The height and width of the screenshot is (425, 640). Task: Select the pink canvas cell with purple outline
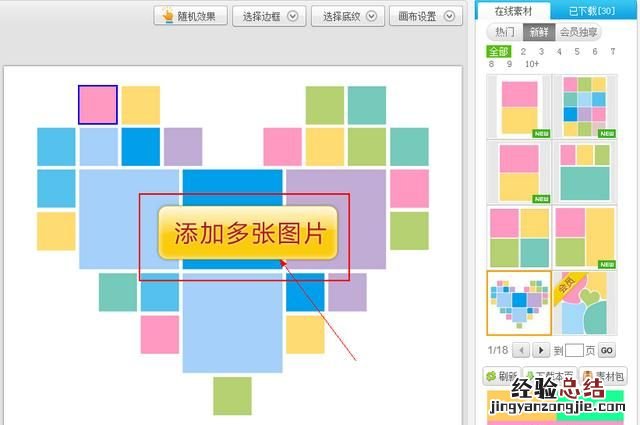[x=98, y=105]
